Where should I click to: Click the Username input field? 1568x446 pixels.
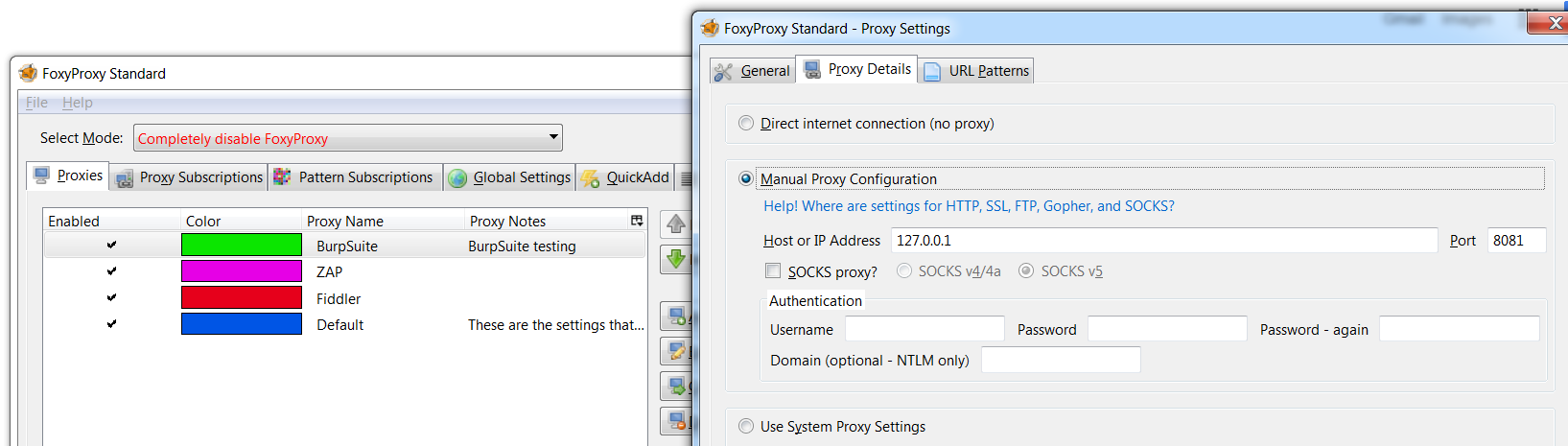[924, 329]
